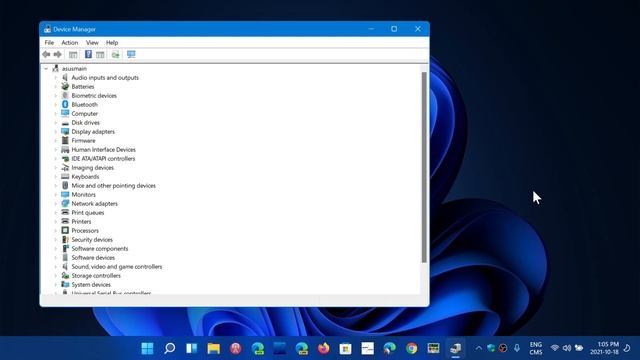Click the Disk drives icon
The image size is (640, 360).
65,122
